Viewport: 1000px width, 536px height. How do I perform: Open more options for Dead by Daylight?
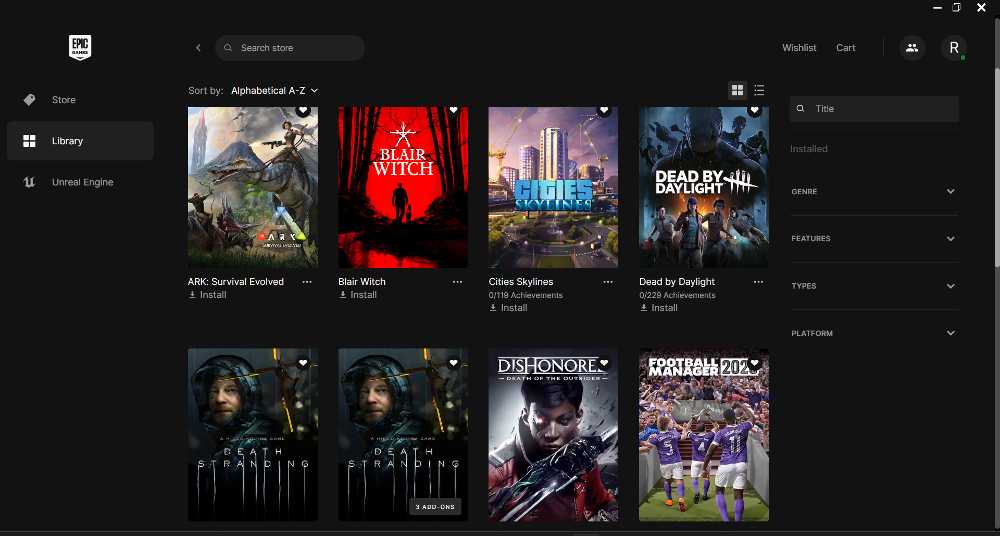pos(758,282)
